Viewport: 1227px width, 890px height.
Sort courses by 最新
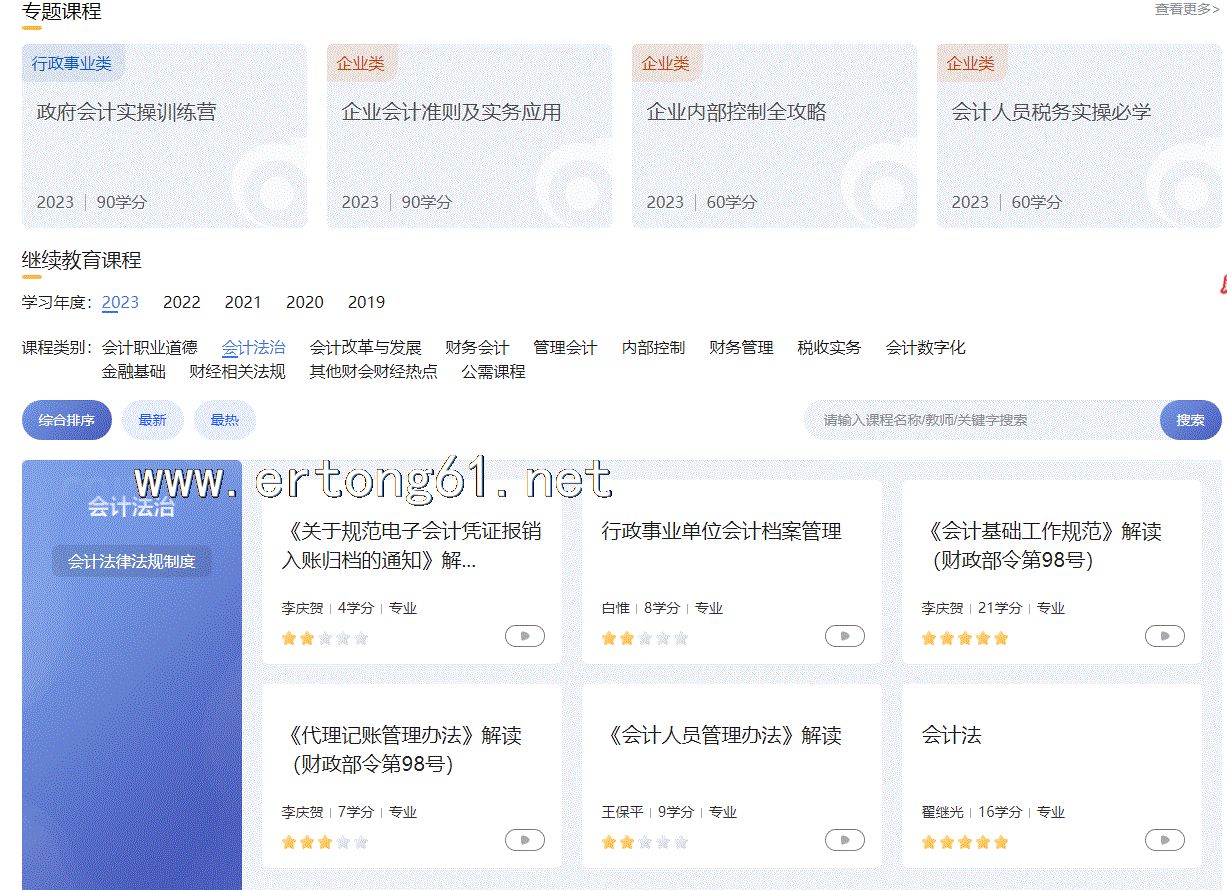tap(153, 420)
